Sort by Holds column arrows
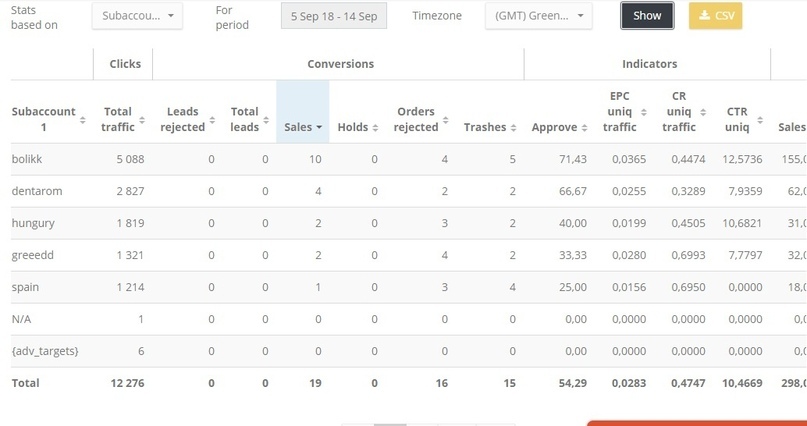 375,128
